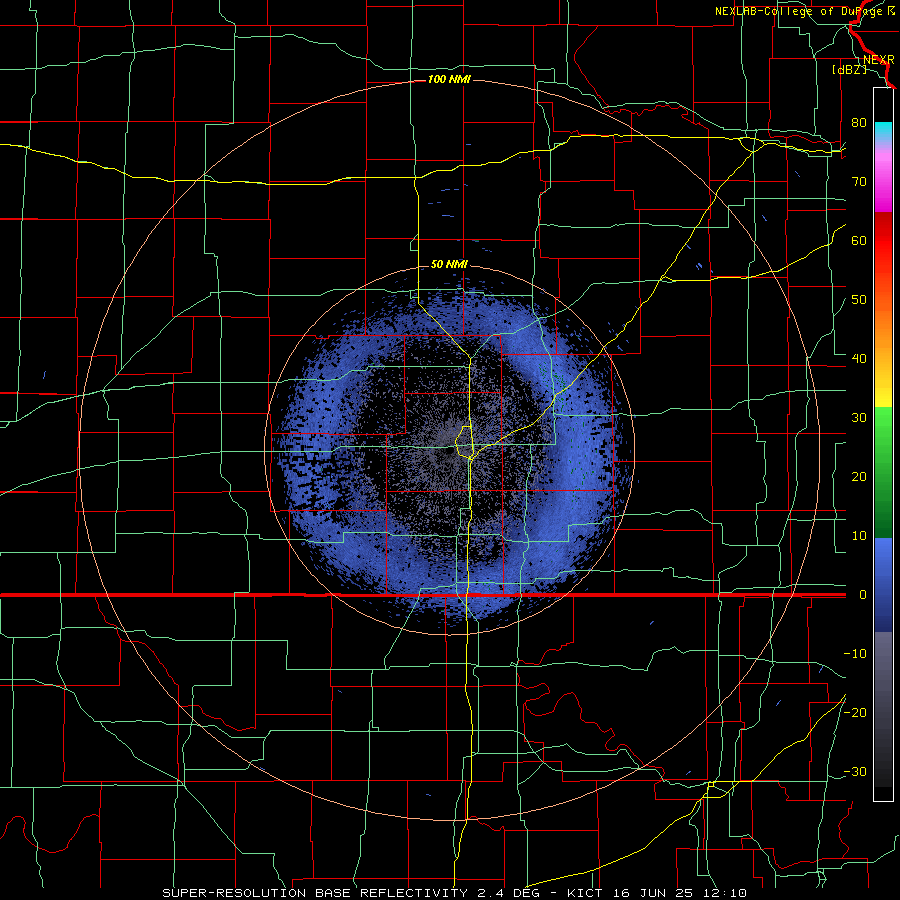Click the blue band of the color bar
The image size is (900, 900).
[x=883, y=584]
